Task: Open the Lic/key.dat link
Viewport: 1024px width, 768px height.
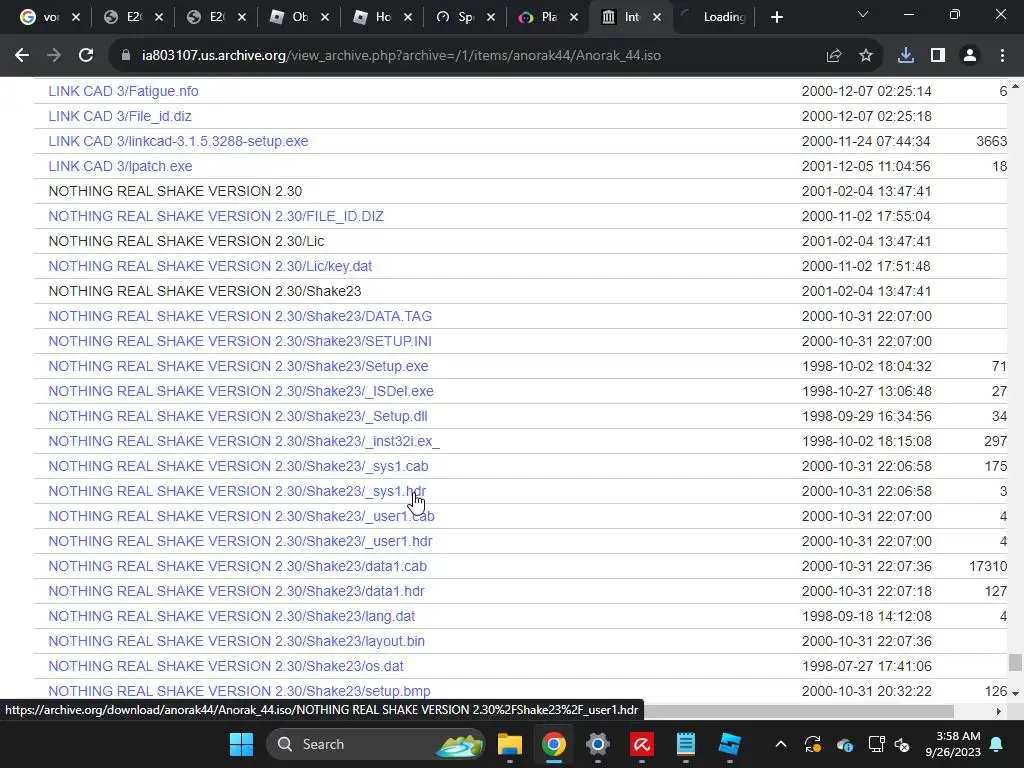Action: [210, 266]
